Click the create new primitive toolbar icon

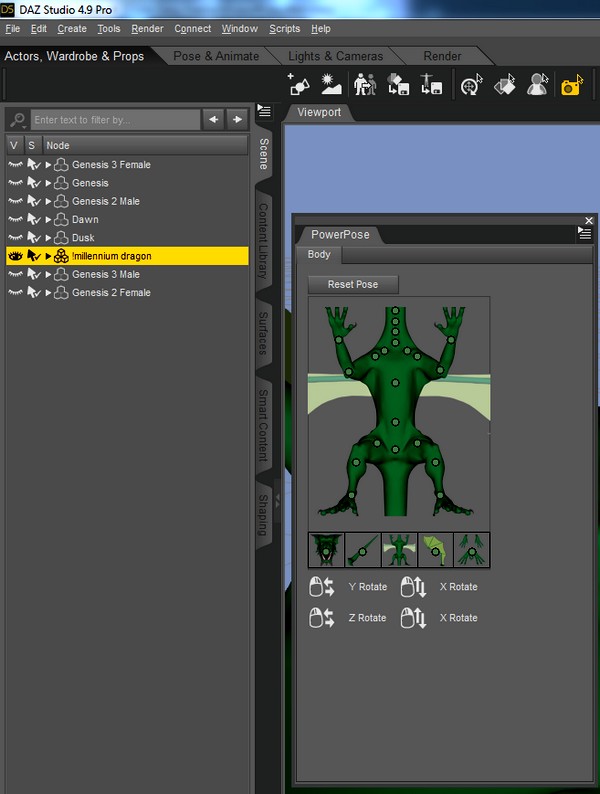[x=298, y=84]
